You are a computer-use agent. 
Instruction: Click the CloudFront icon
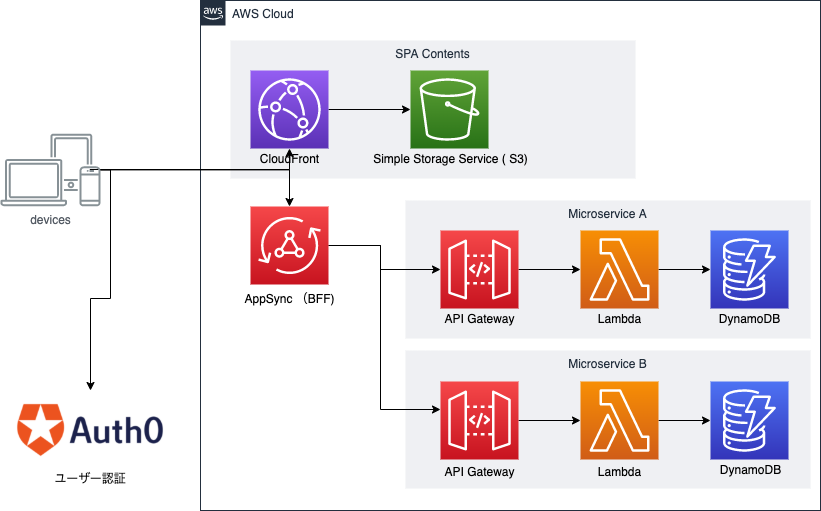point(289,109)
